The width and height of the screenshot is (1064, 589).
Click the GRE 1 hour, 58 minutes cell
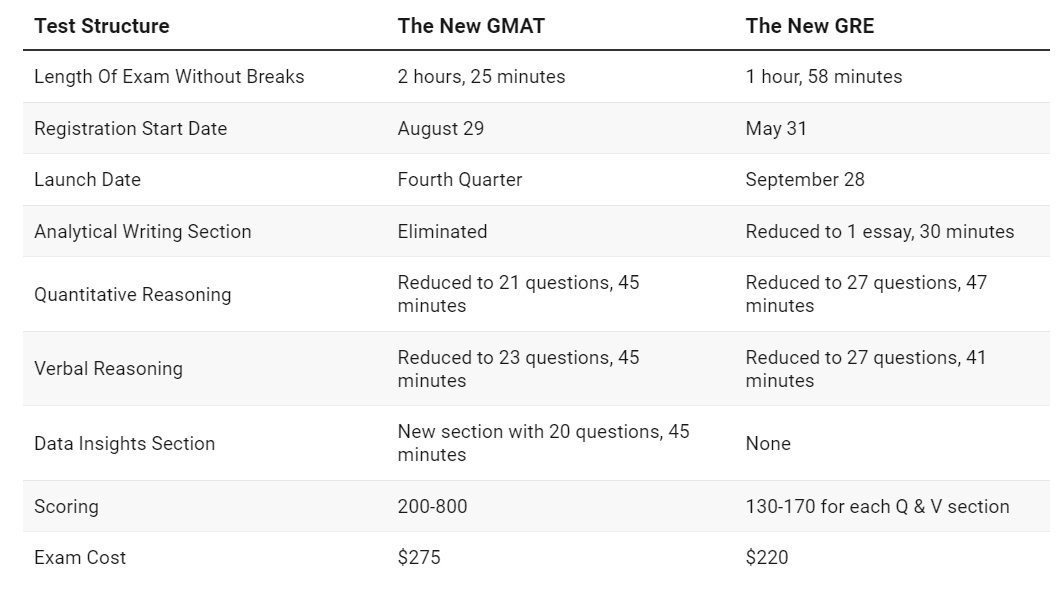point(823,77)
